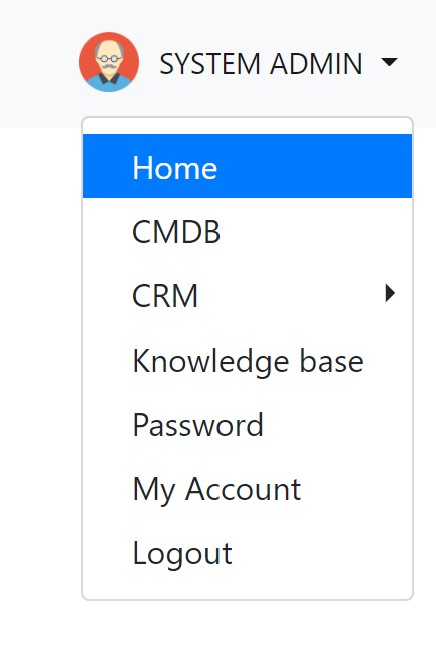This screenshot has width=436, height=658.
Task: Click Logout to sign out
Action: [x=248, y=554]
